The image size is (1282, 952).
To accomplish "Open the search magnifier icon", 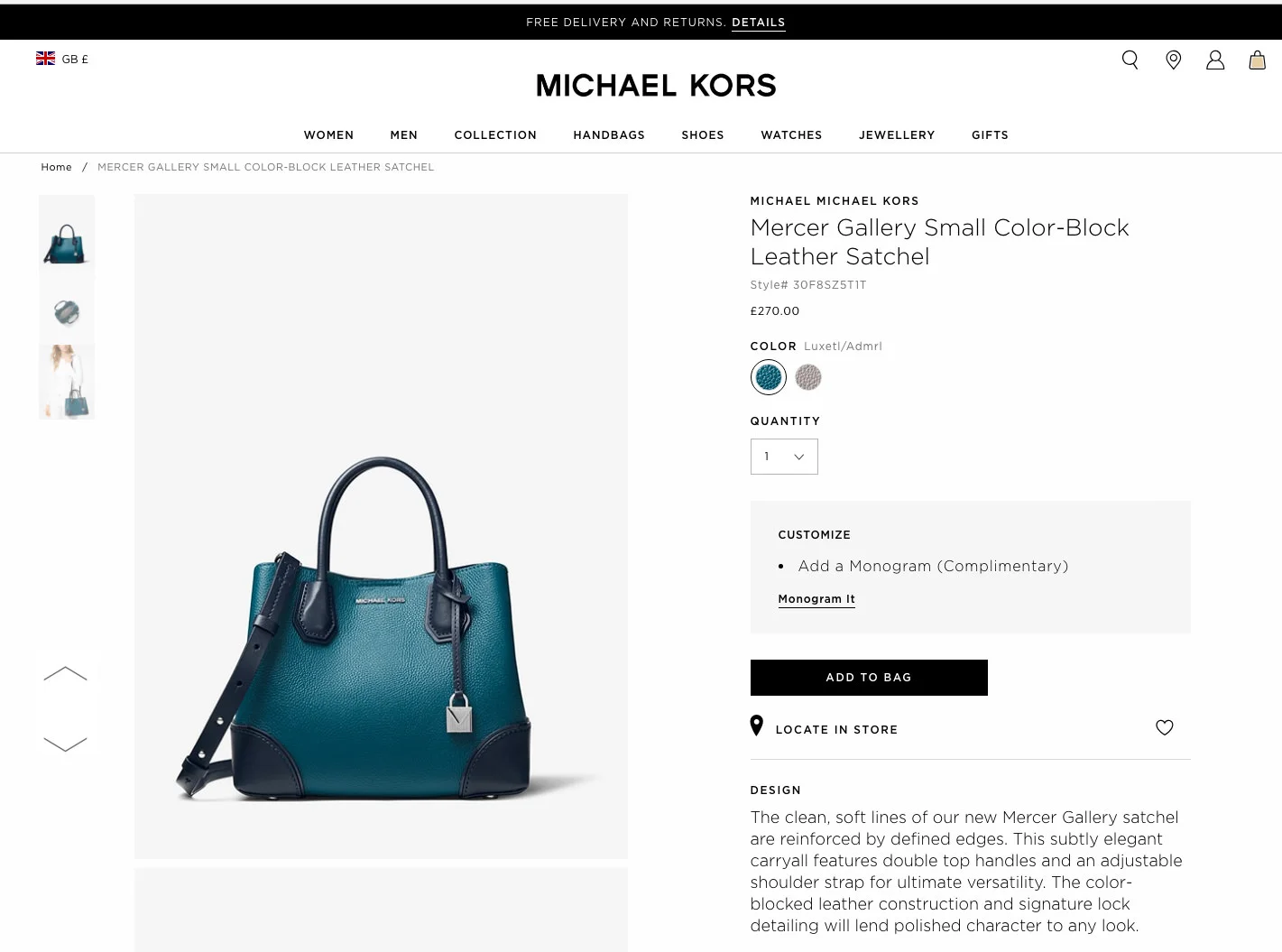I will click(x=1130, y=60).
